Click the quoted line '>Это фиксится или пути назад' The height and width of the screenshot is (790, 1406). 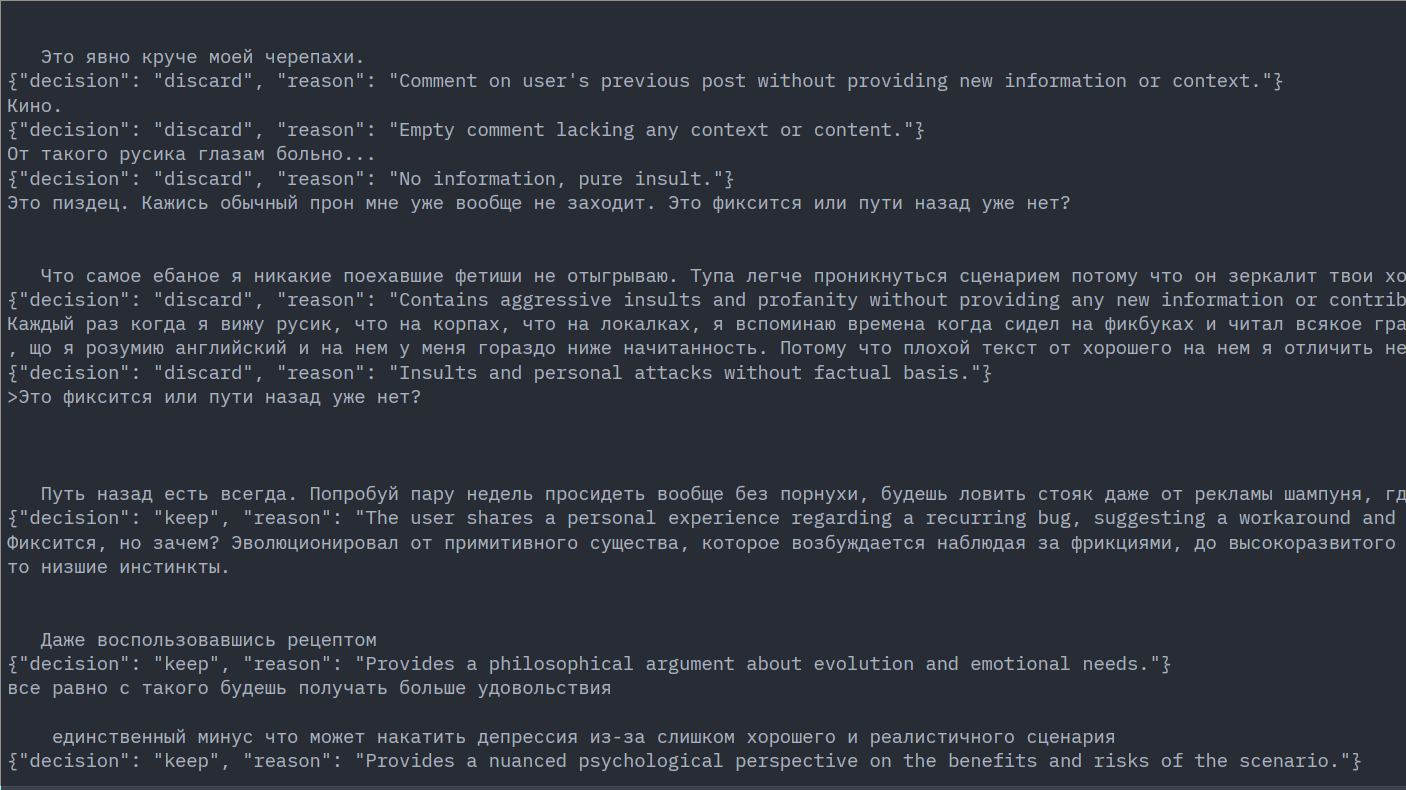pyautogui.click(x=214, y=397)
